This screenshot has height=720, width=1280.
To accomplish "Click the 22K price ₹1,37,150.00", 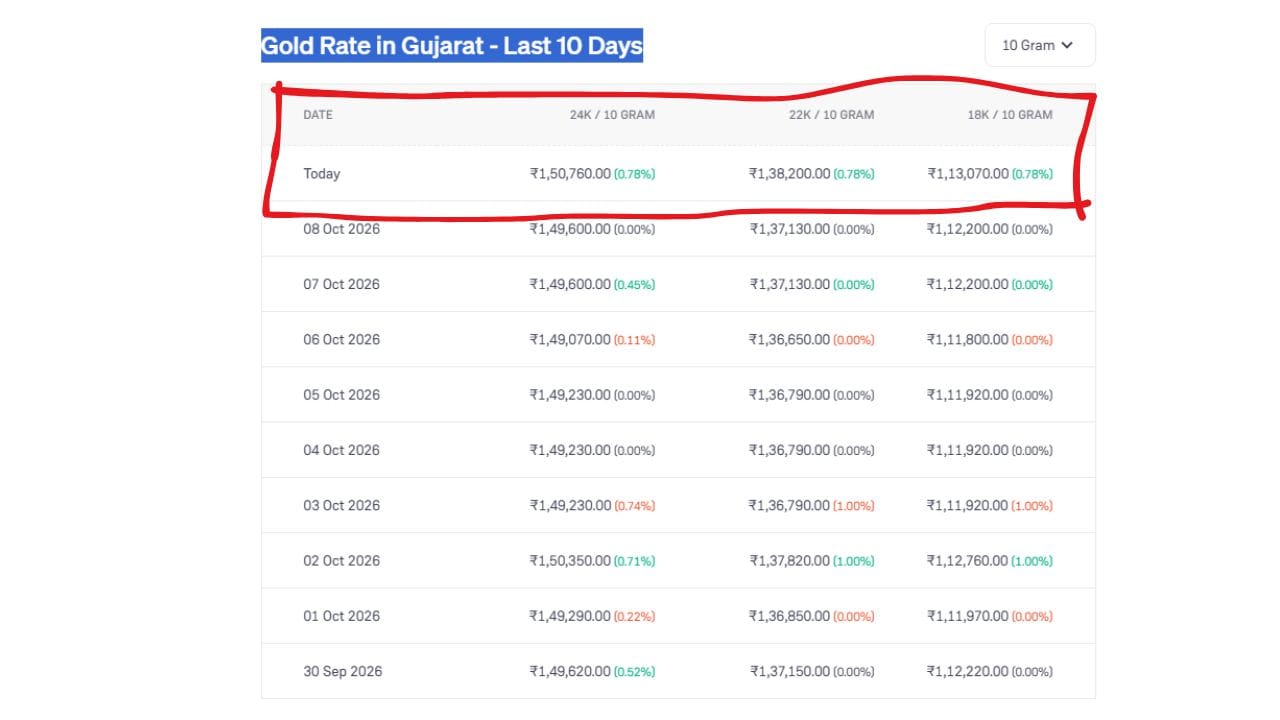I will click(x=789, y=671).
